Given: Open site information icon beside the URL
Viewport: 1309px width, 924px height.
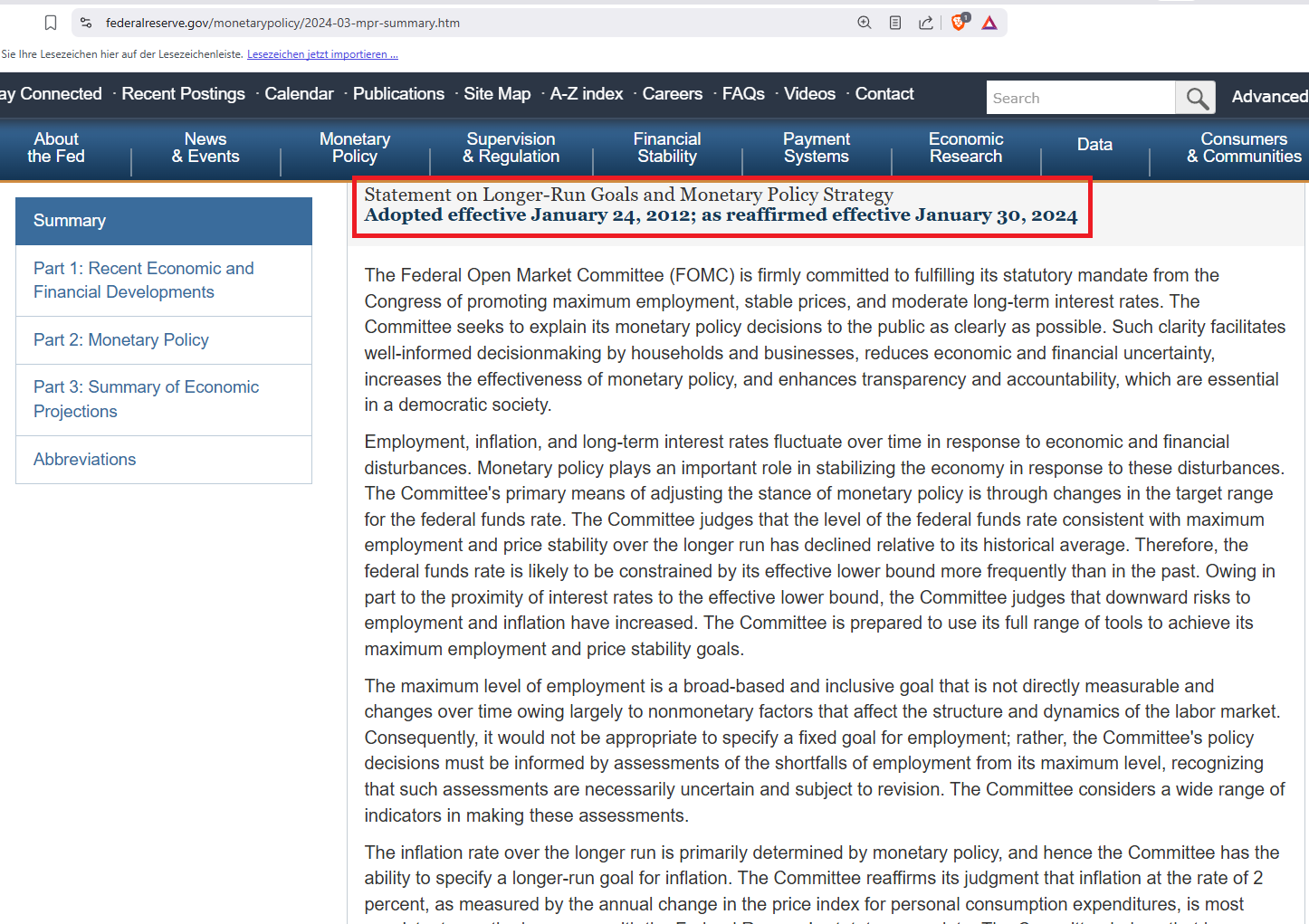Looking at the screenshot, I should click(86, 23).
